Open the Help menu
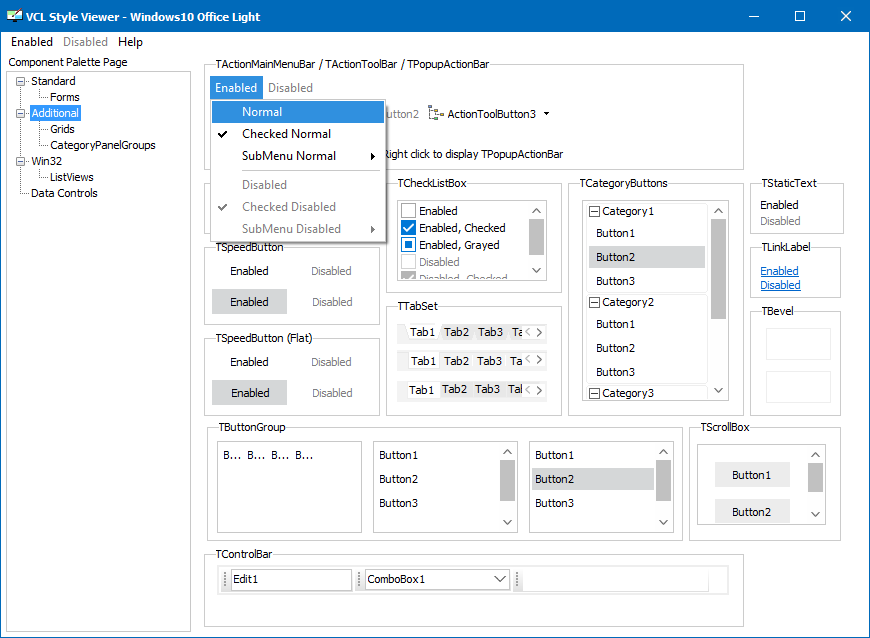This screenshot has height=638, width=870. coord(130,42)
